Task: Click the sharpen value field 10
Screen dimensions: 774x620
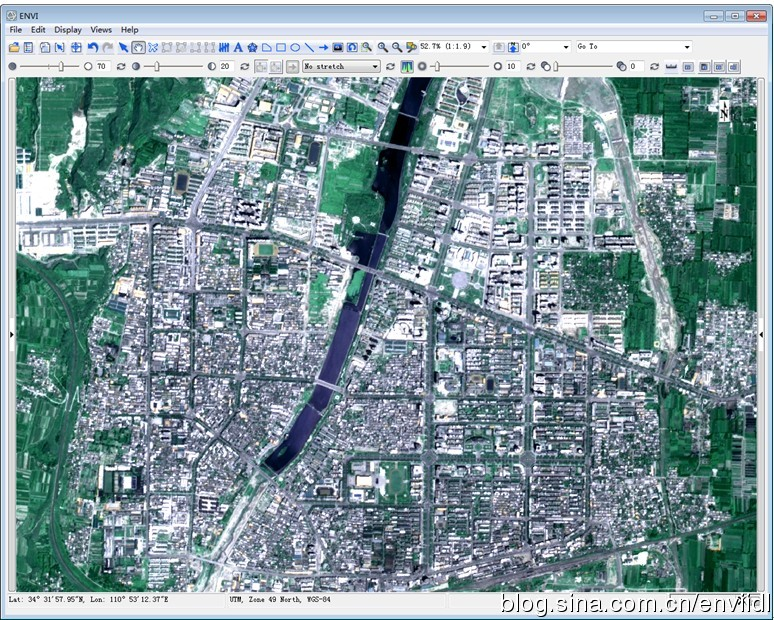Action: (513, 66)
